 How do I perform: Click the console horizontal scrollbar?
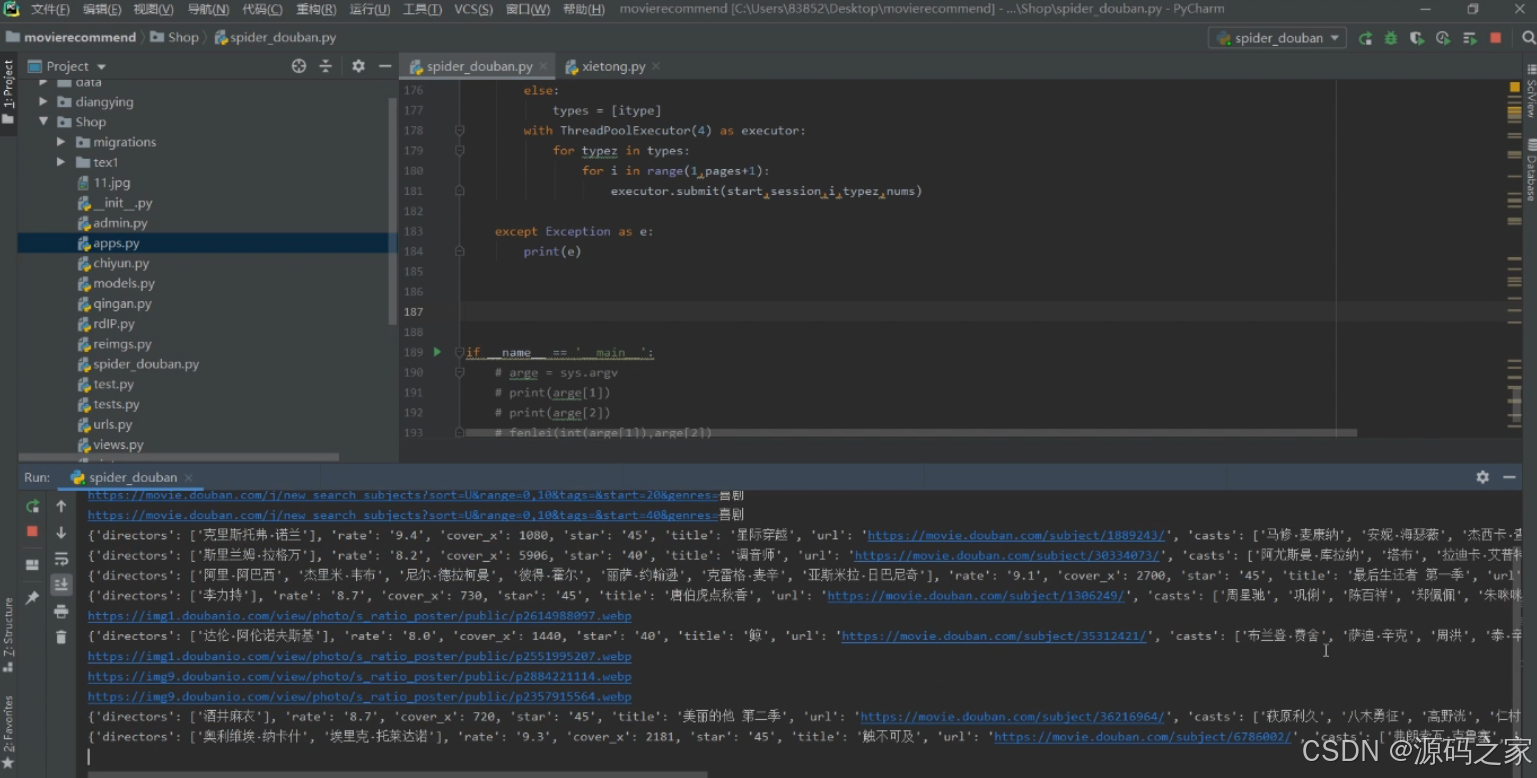[x=397, y=773]
